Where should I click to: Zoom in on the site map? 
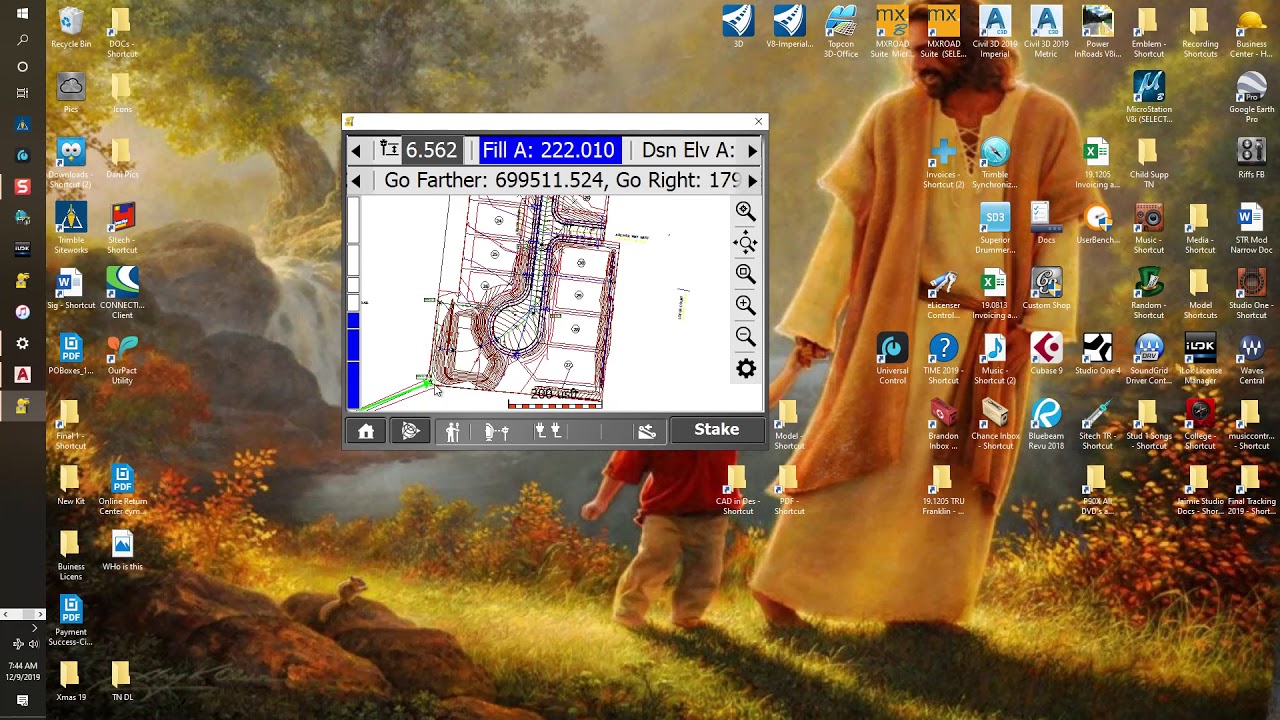[745, 305]
